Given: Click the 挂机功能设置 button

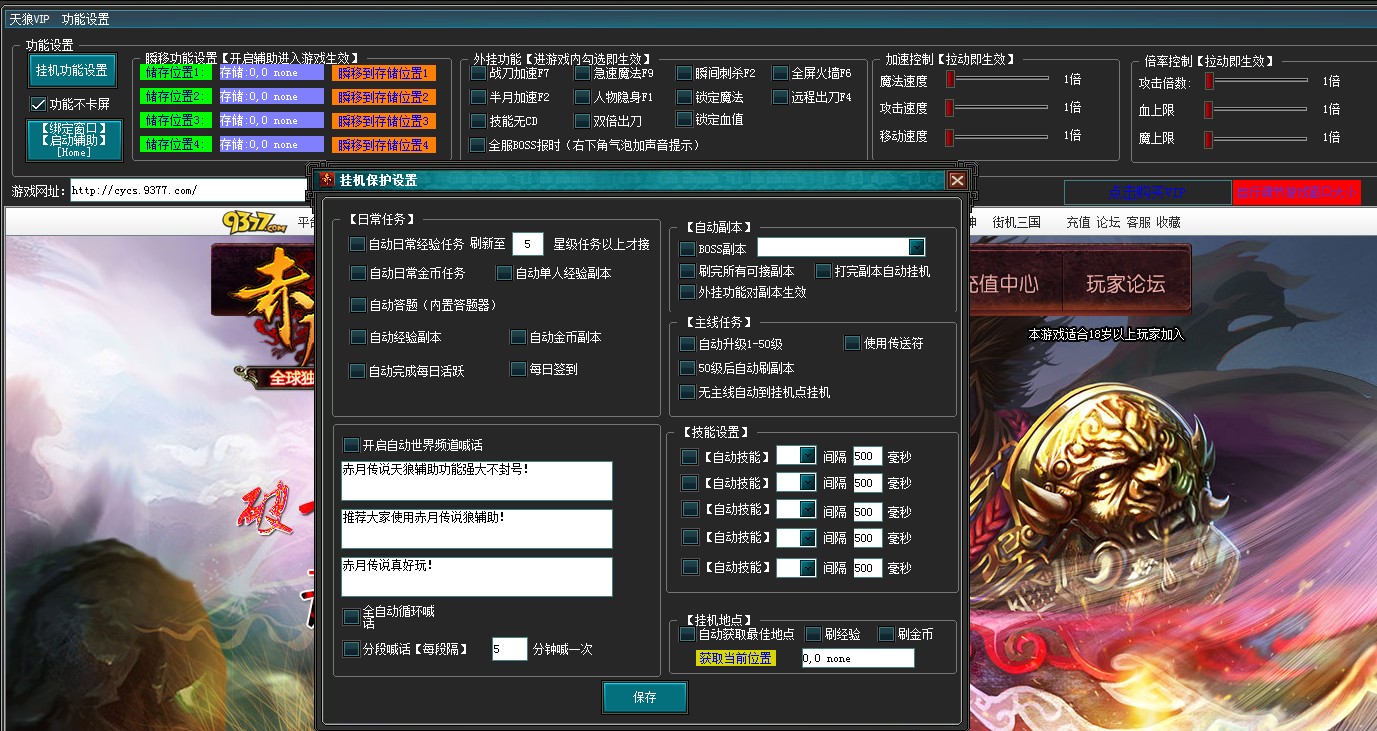Looking at the screenshot, I should (72, 71).
